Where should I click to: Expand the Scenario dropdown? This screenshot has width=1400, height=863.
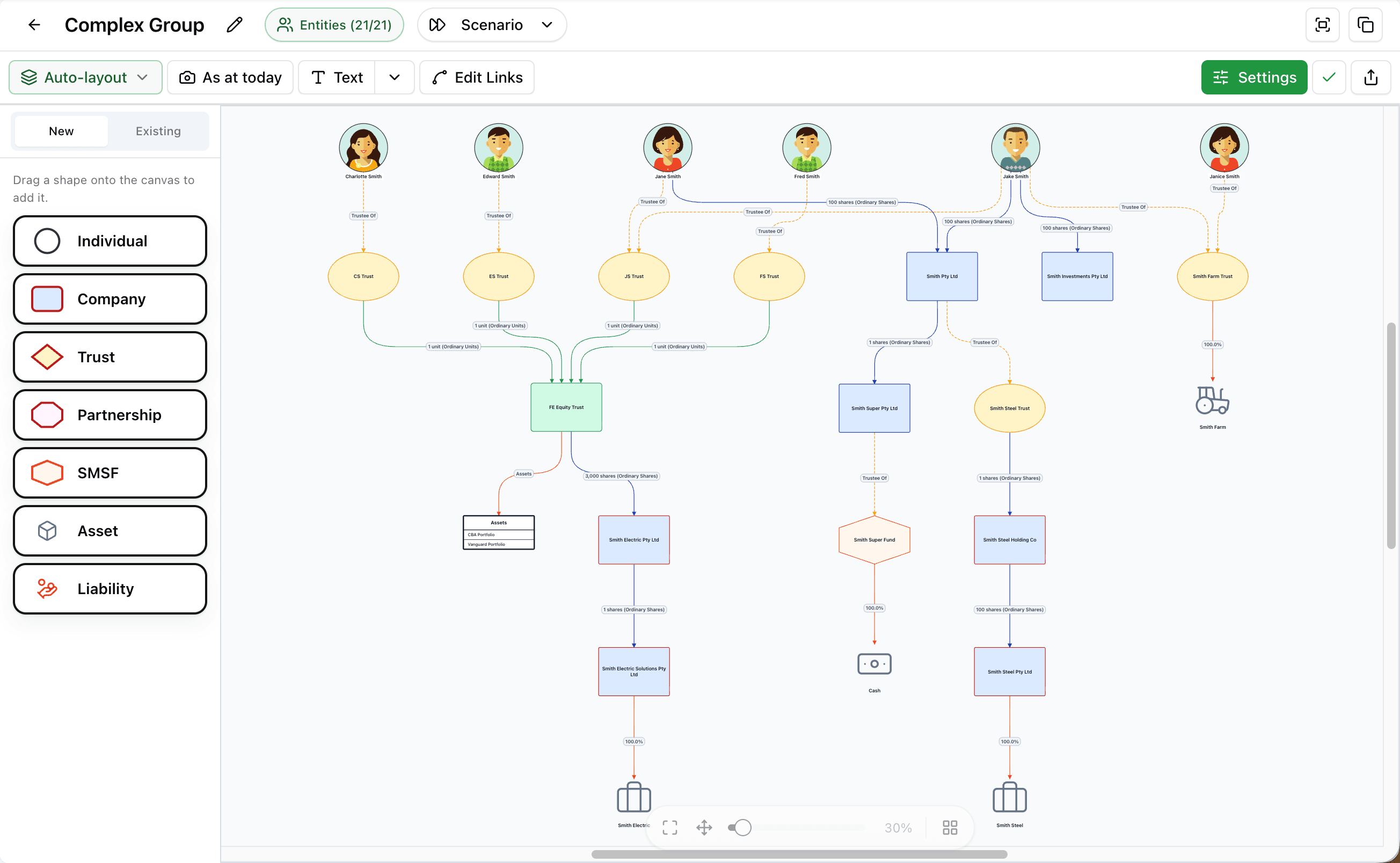[x=492, y=25]
